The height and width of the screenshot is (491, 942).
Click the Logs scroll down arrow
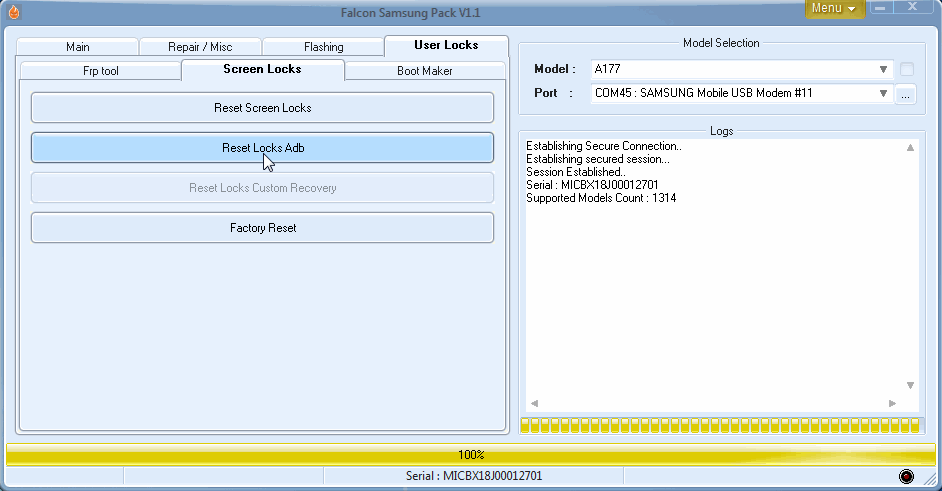[x=910, y=385]
